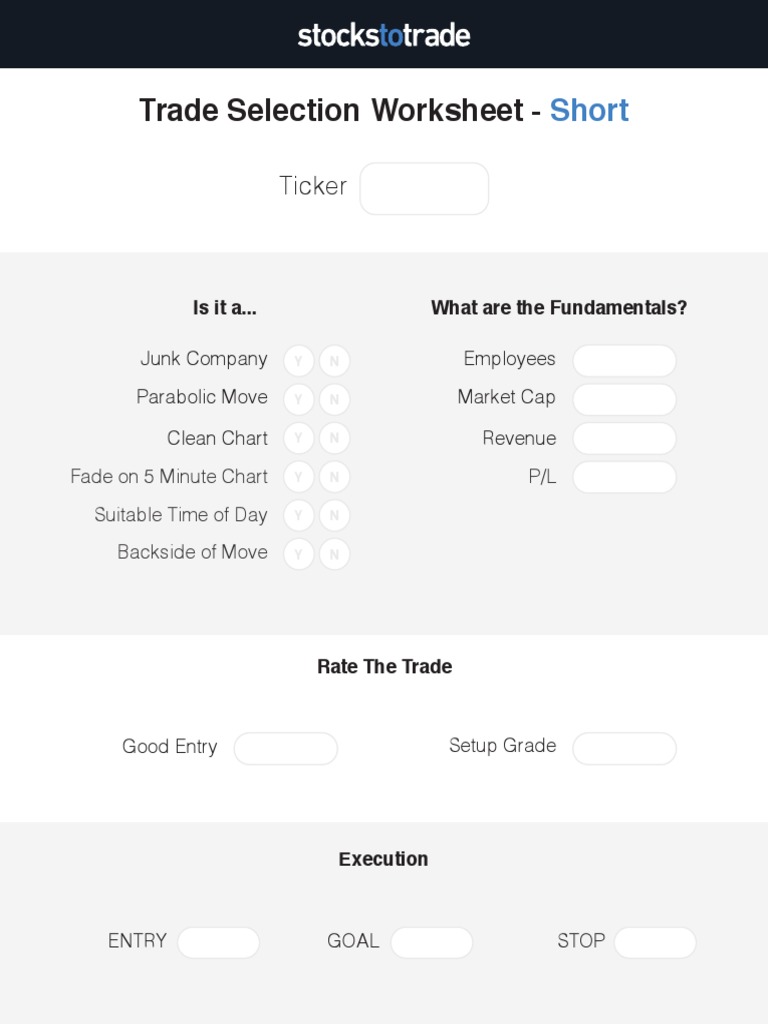Screen dimensions: 768x1024
Task: Focus the GOAL price field
Action: 431,942
